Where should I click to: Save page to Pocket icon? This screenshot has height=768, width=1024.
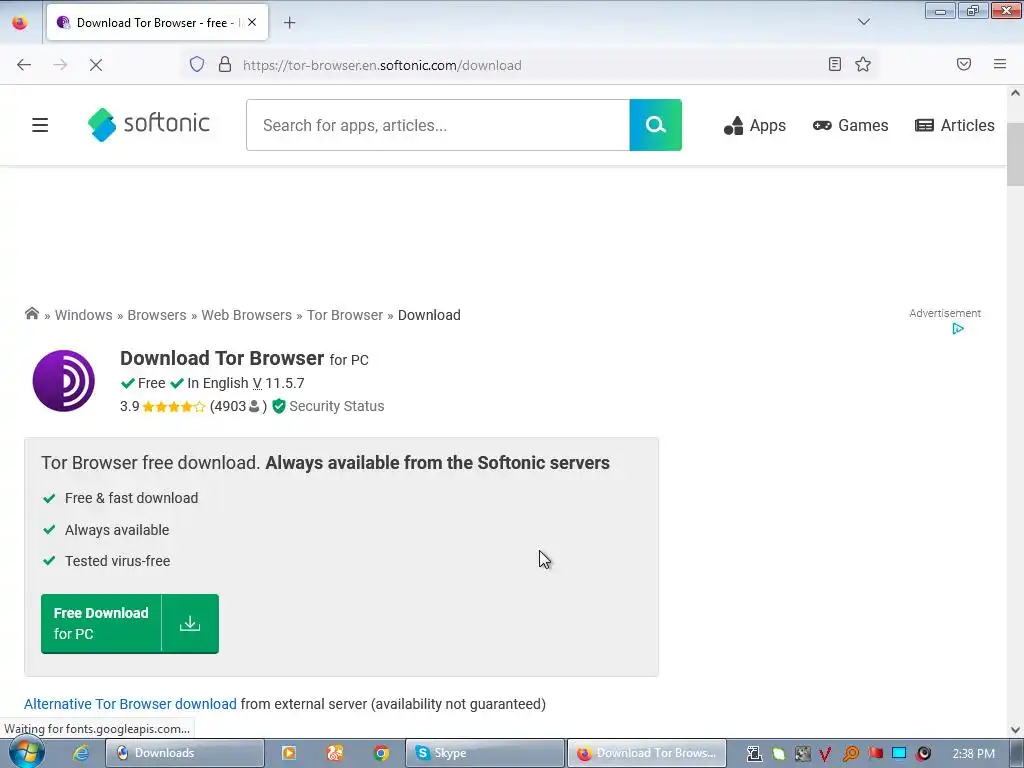pos(964,64)
